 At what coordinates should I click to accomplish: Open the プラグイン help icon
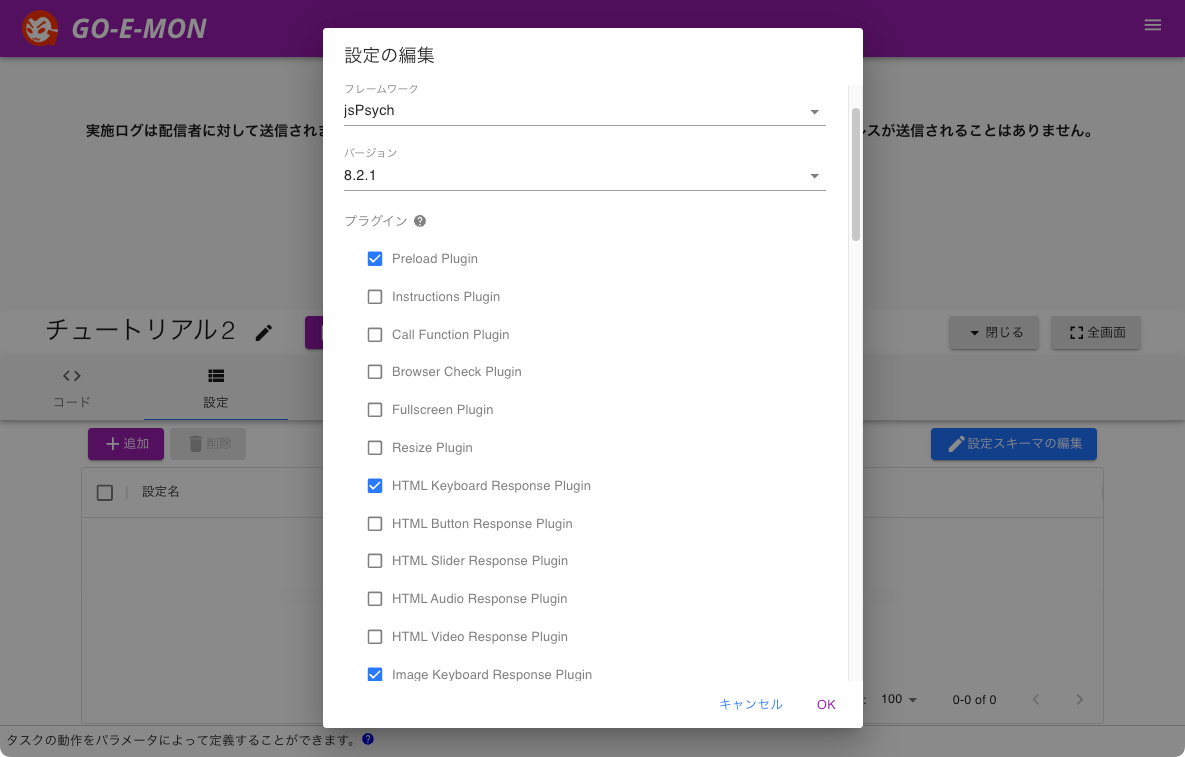coord(419,221)
